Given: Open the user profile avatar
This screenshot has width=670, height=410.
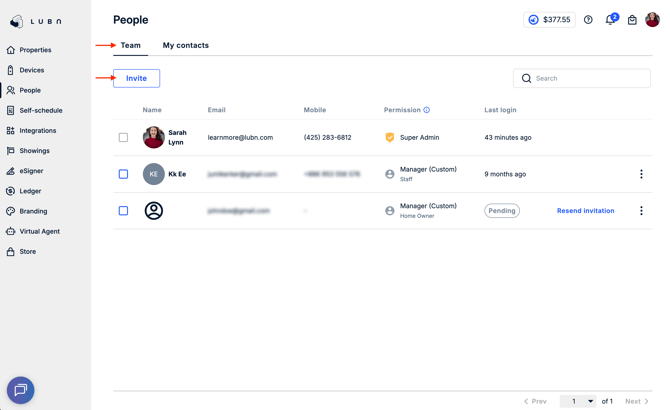Looking at the screenshot, I should pyautogui.click(x=652, y=20).
